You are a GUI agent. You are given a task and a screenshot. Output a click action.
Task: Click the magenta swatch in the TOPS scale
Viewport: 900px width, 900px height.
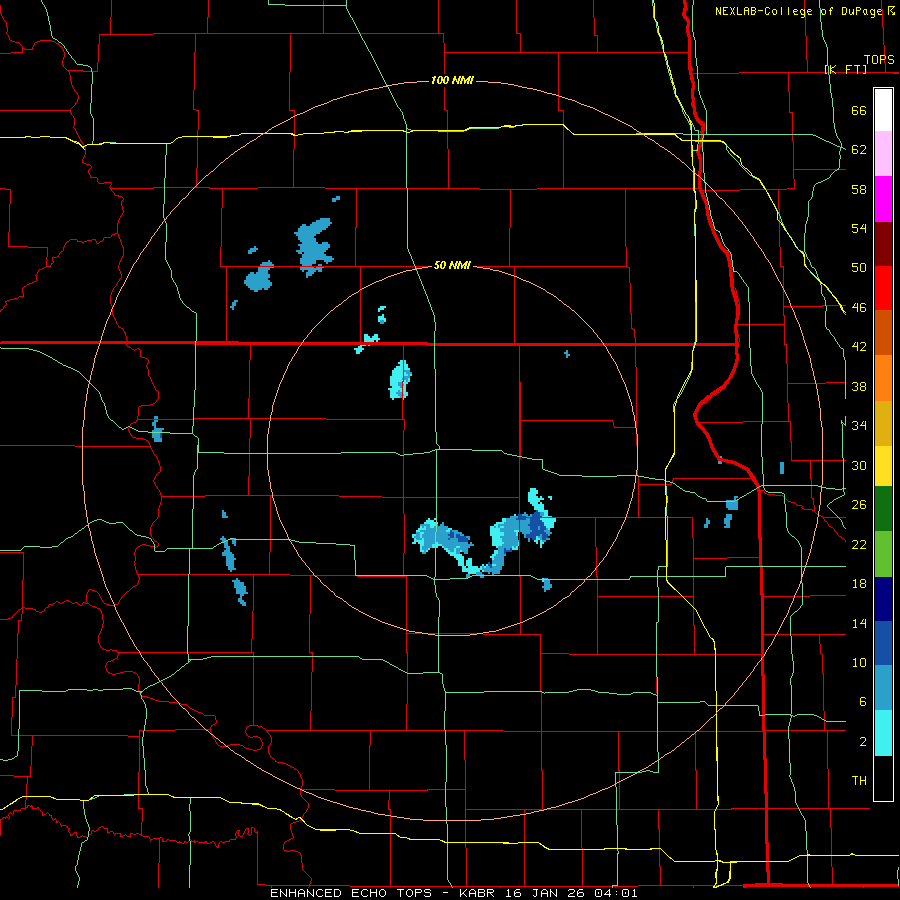883,199
